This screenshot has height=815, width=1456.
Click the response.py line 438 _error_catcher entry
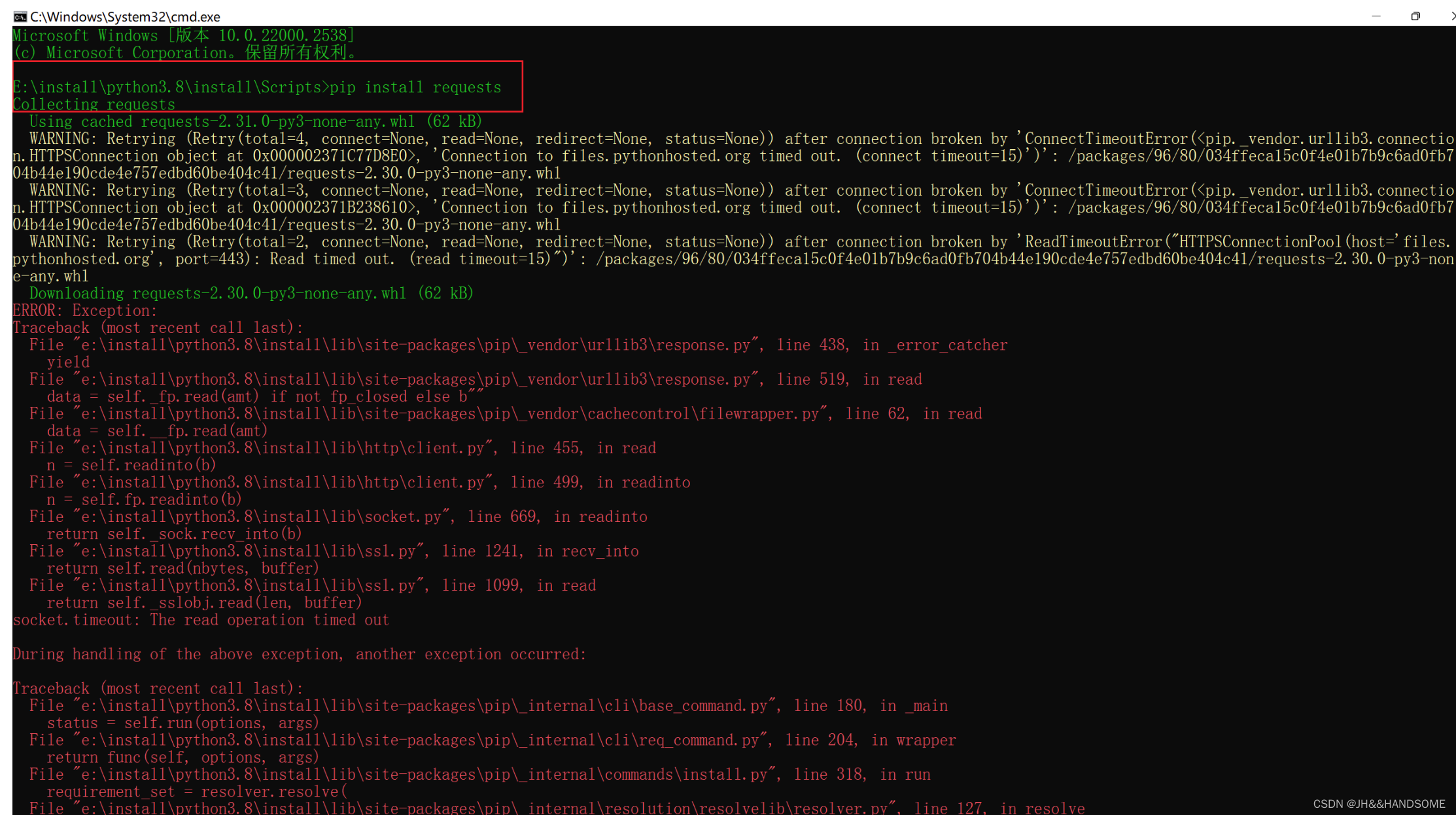[518, 345]
